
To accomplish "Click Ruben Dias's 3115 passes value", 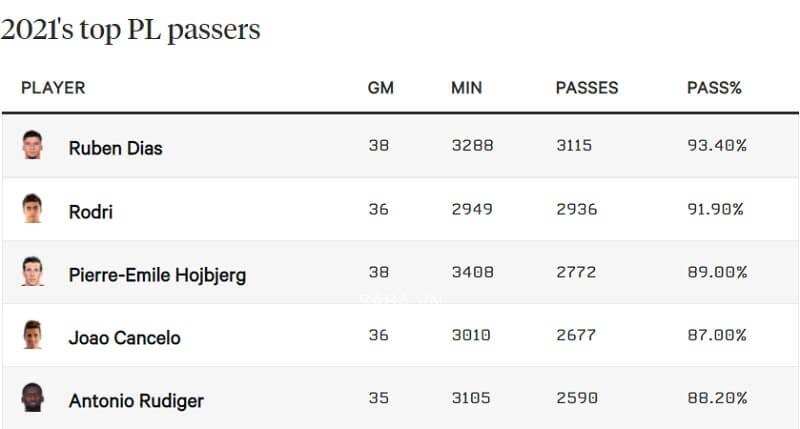I will click(x=574, y=146).
